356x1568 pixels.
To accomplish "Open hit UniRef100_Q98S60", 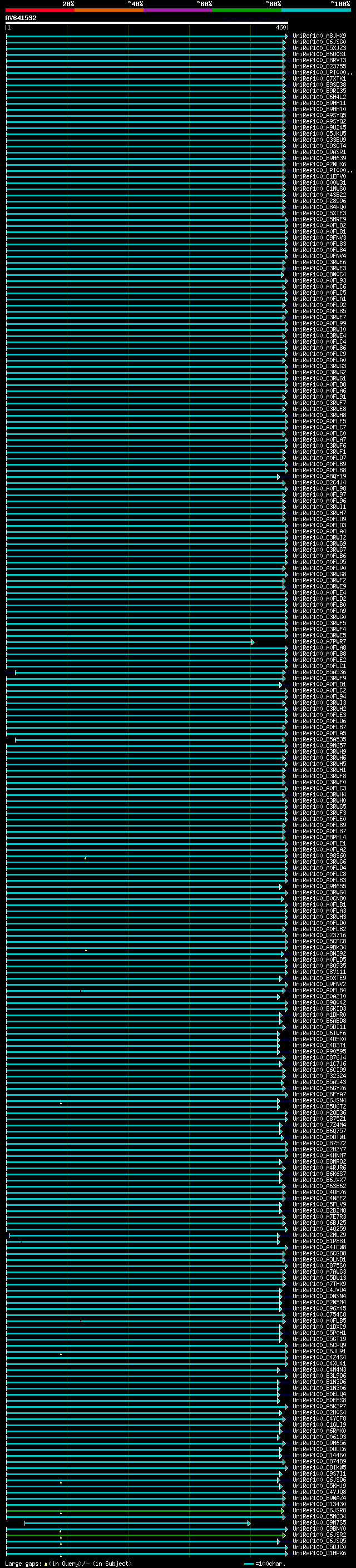I will 319,856.
